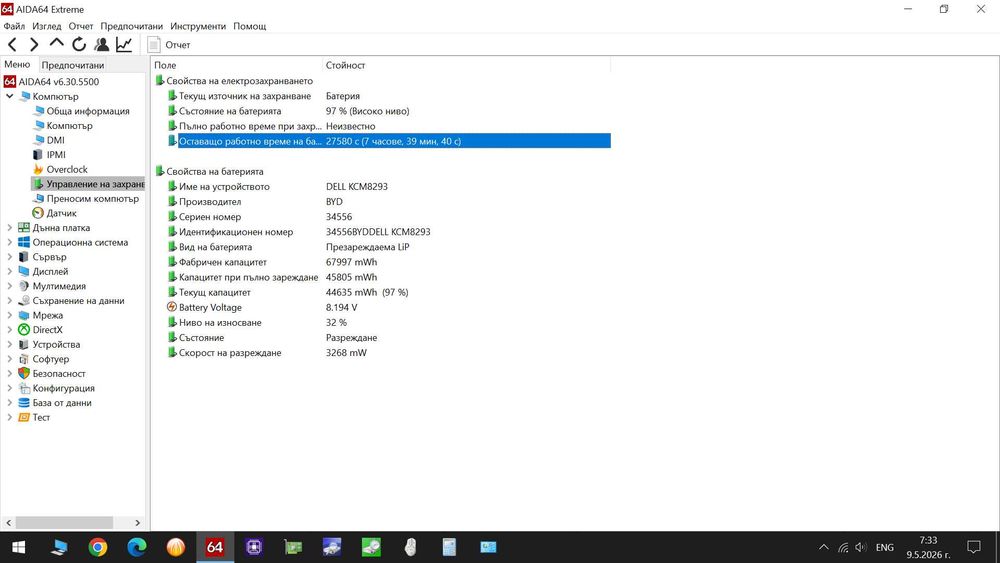Expand the Дънна платка node
The image size is (1000, 563).
click(10, 228)
